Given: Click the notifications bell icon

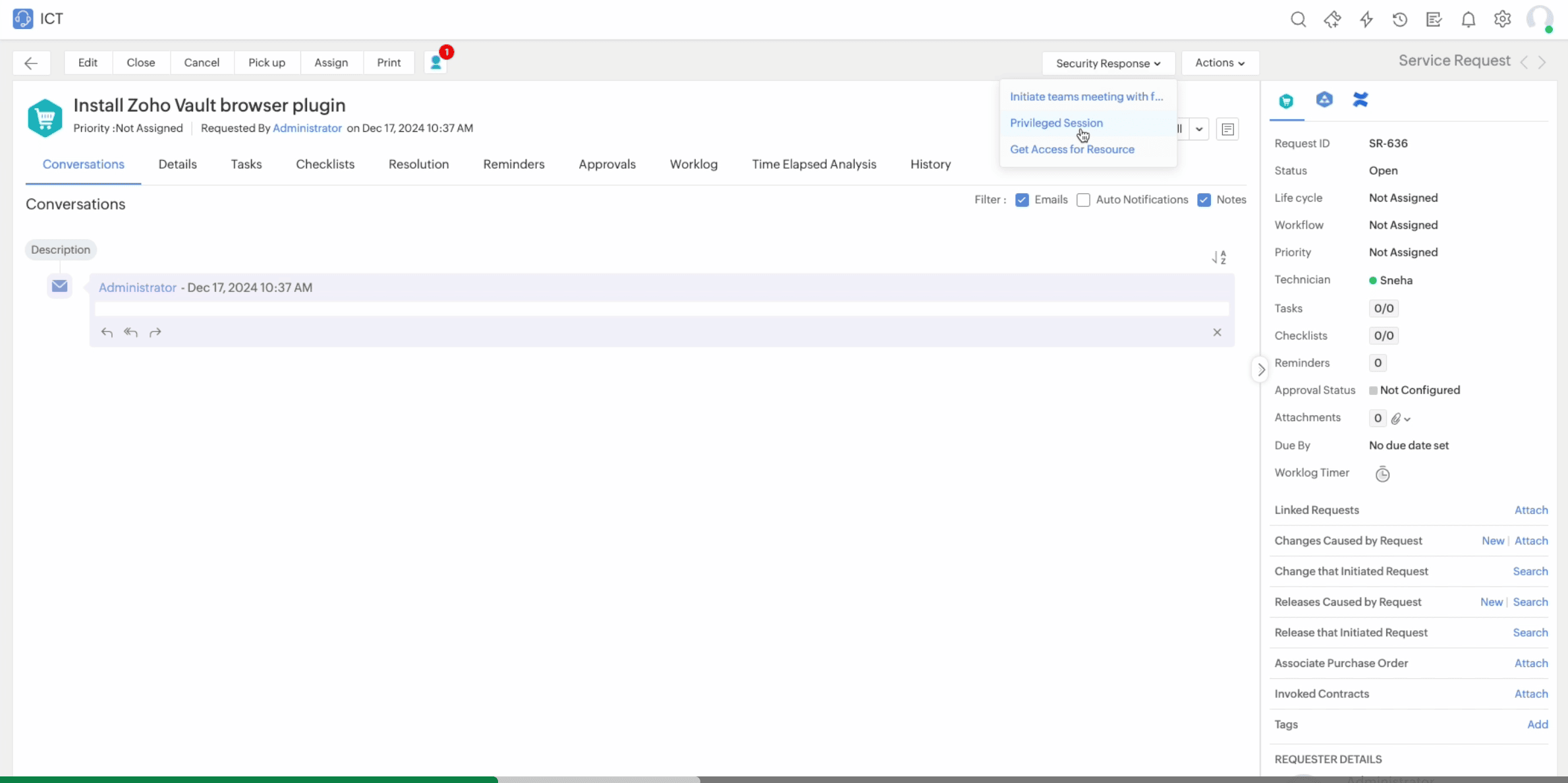Looking at the screenshot, I should click(x=1468, y=19).
